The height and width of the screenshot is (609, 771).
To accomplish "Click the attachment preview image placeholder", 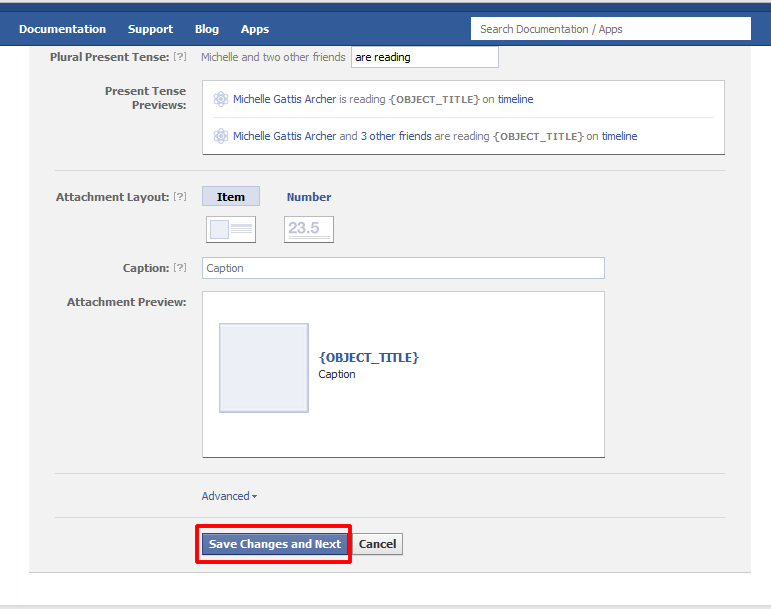I will 264,368.
